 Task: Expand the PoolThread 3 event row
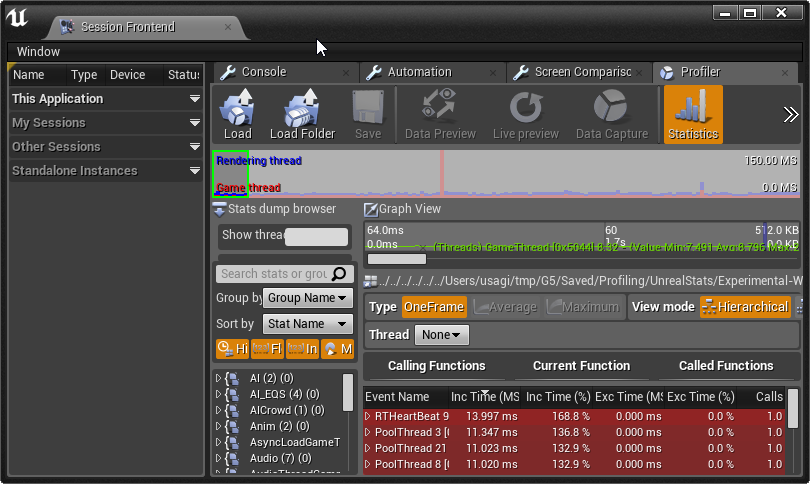point(368,432)
